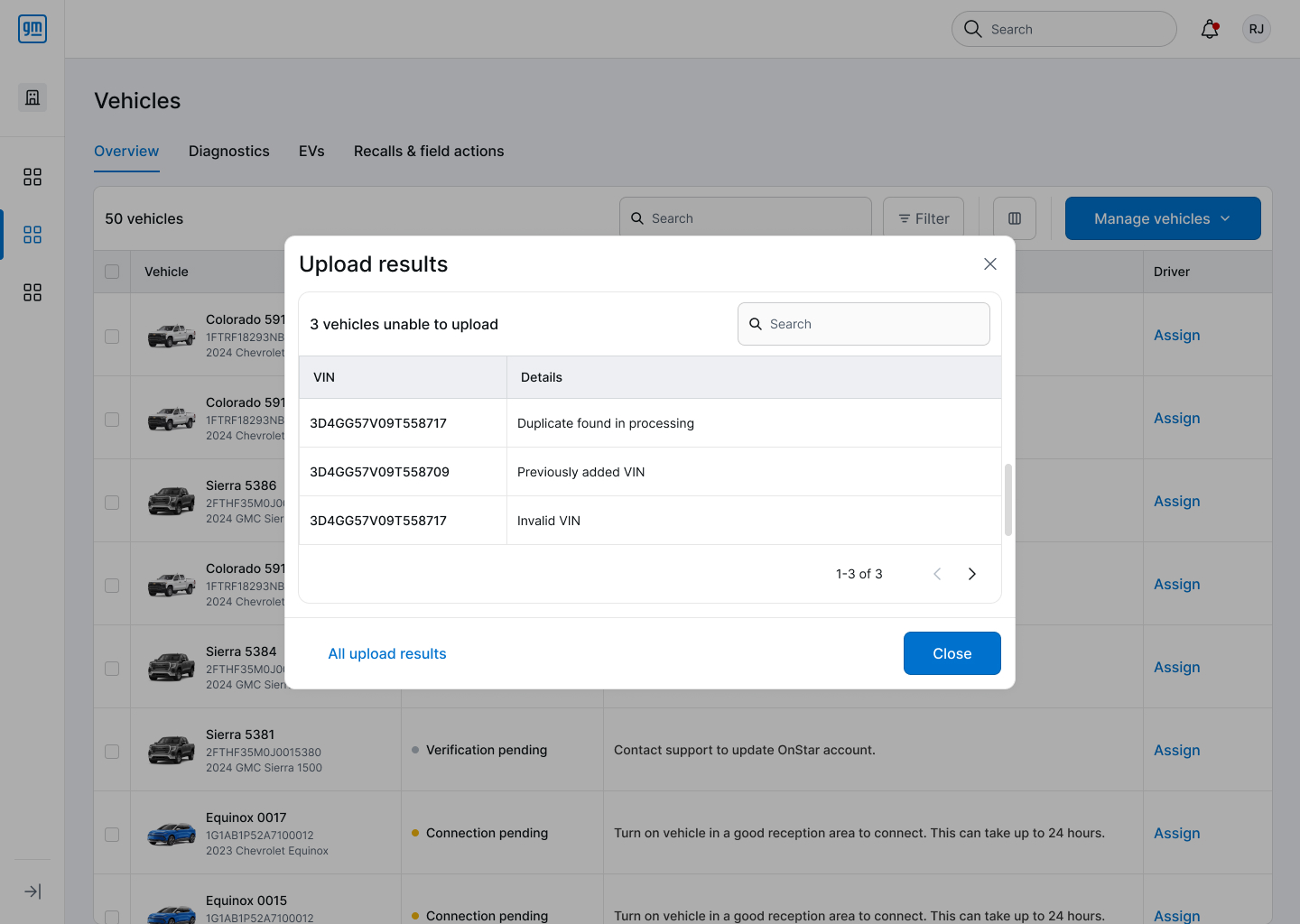This screenshot has width=1300, height=924.
Task: Focus the vehicles list Search field
Action: pos(746,218)
